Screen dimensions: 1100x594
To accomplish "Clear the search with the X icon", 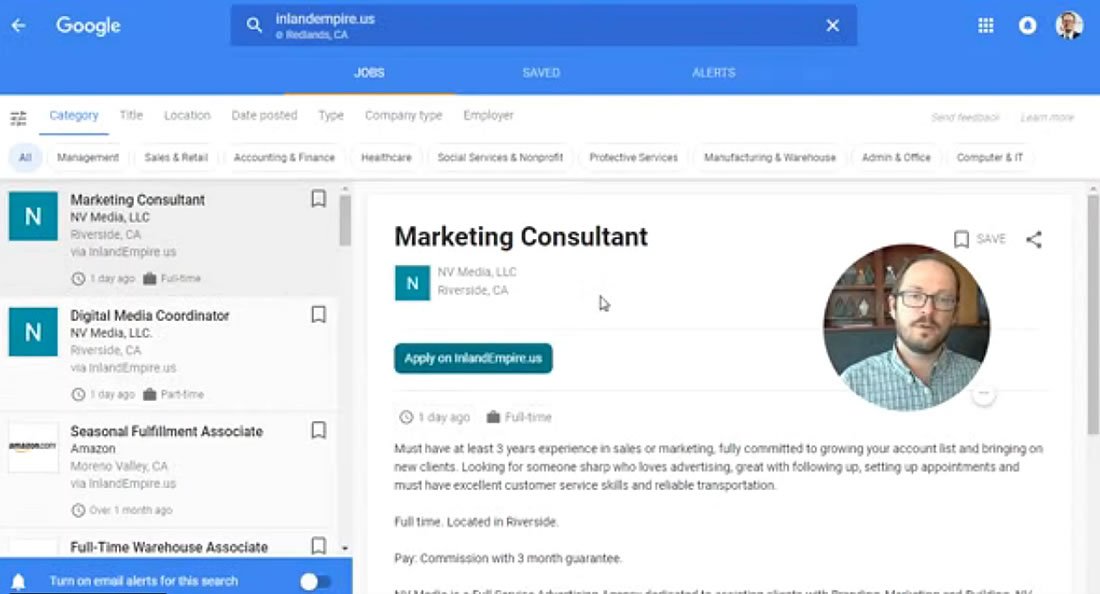I will tap(833, 25).
